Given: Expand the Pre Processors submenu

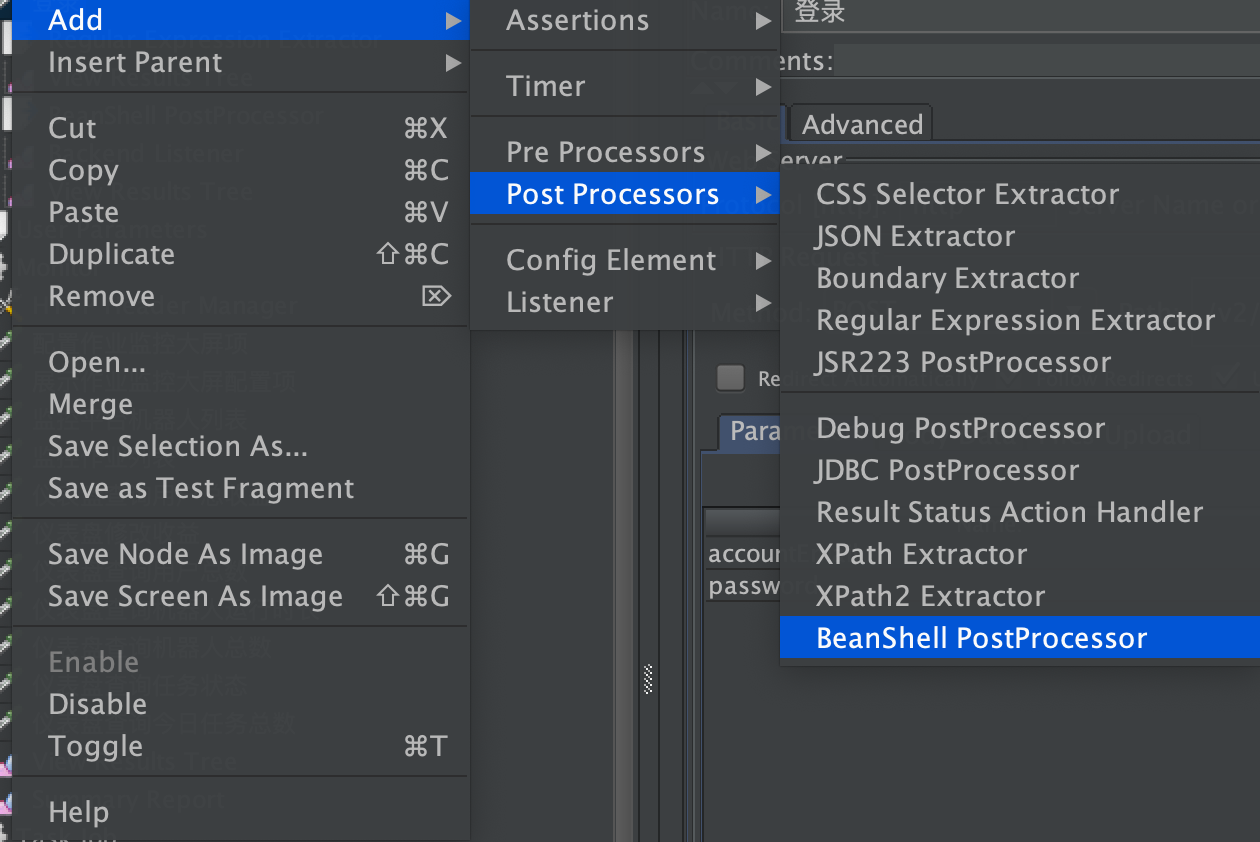Looking at the screenshot, I should pyautogui.click(x=625, y=152).
